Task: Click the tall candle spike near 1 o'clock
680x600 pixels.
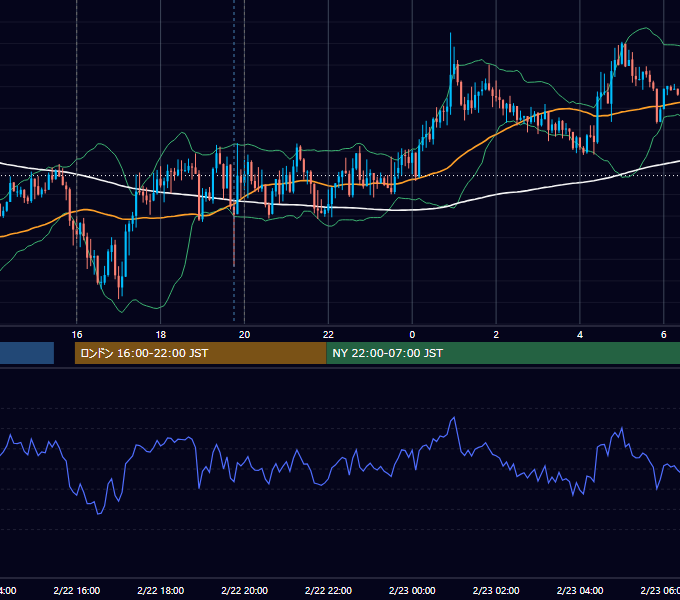Action: [x=451, y=69]
